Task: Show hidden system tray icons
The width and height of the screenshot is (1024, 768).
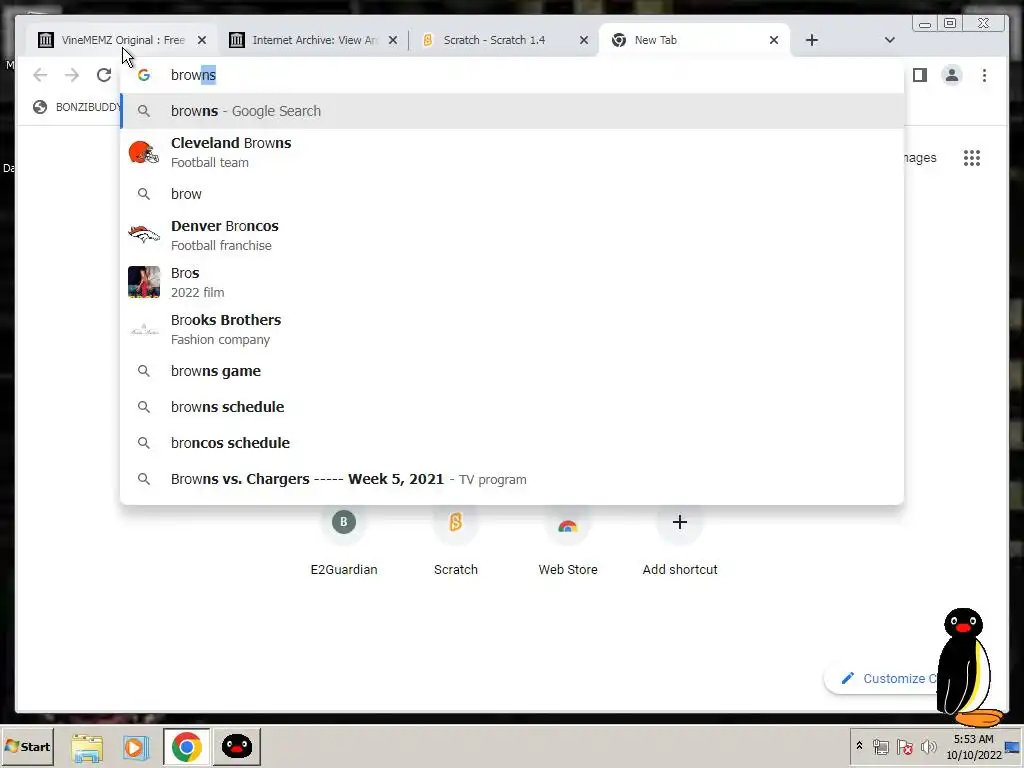Action: (859, 746)
